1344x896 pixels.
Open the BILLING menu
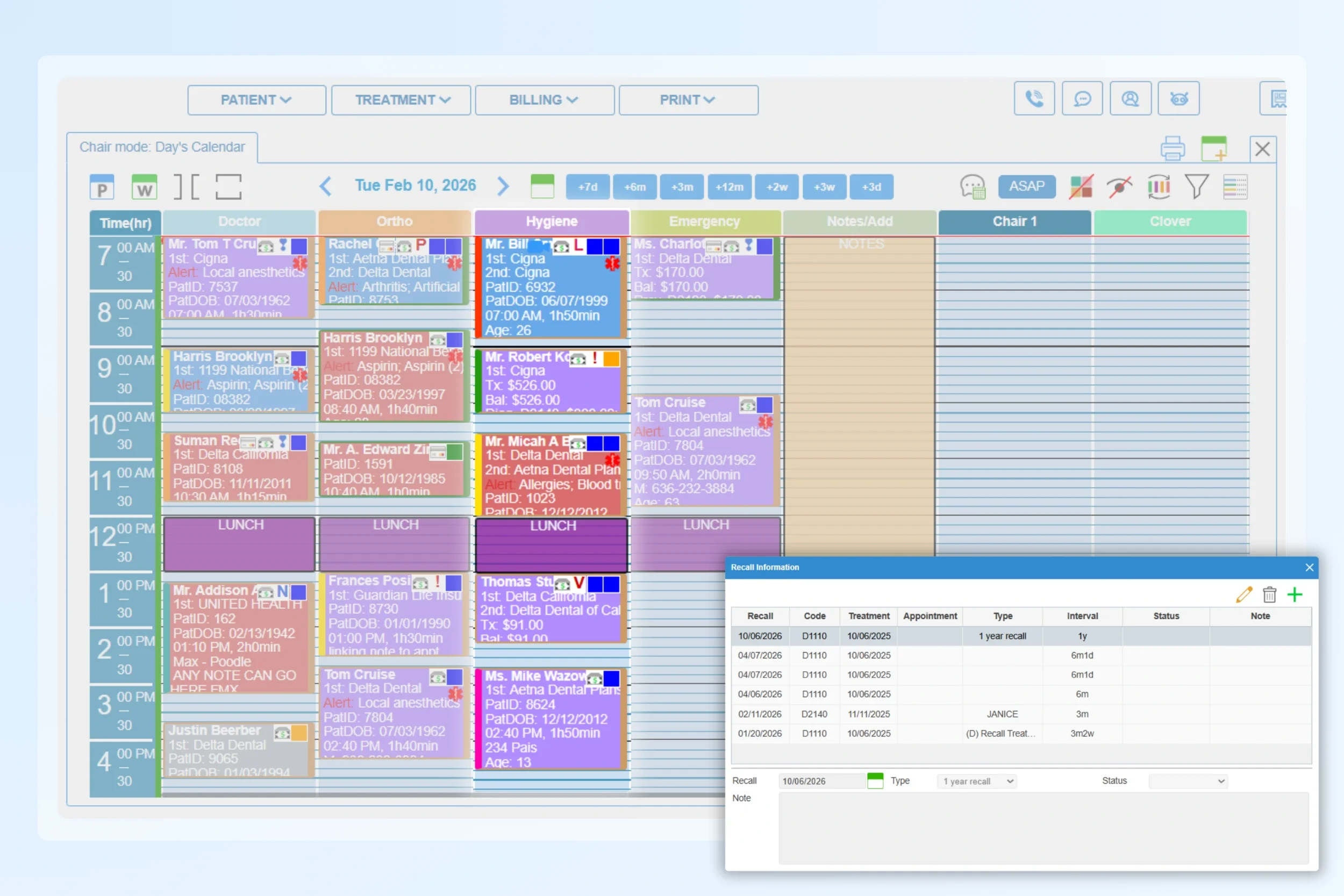click(x=544, y=99)
